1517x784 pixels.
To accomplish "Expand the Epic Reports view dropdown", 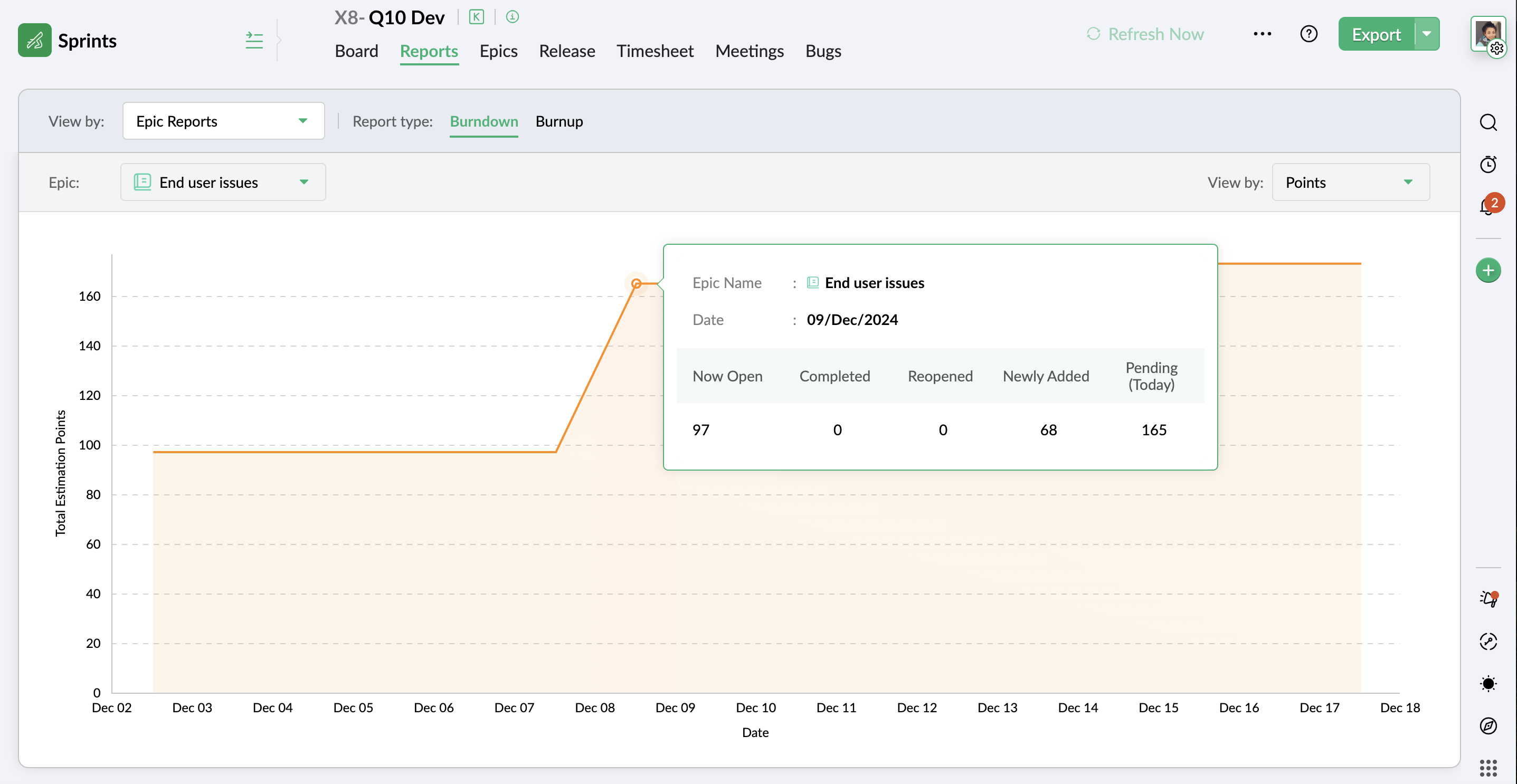I will [x=223, y=121].
